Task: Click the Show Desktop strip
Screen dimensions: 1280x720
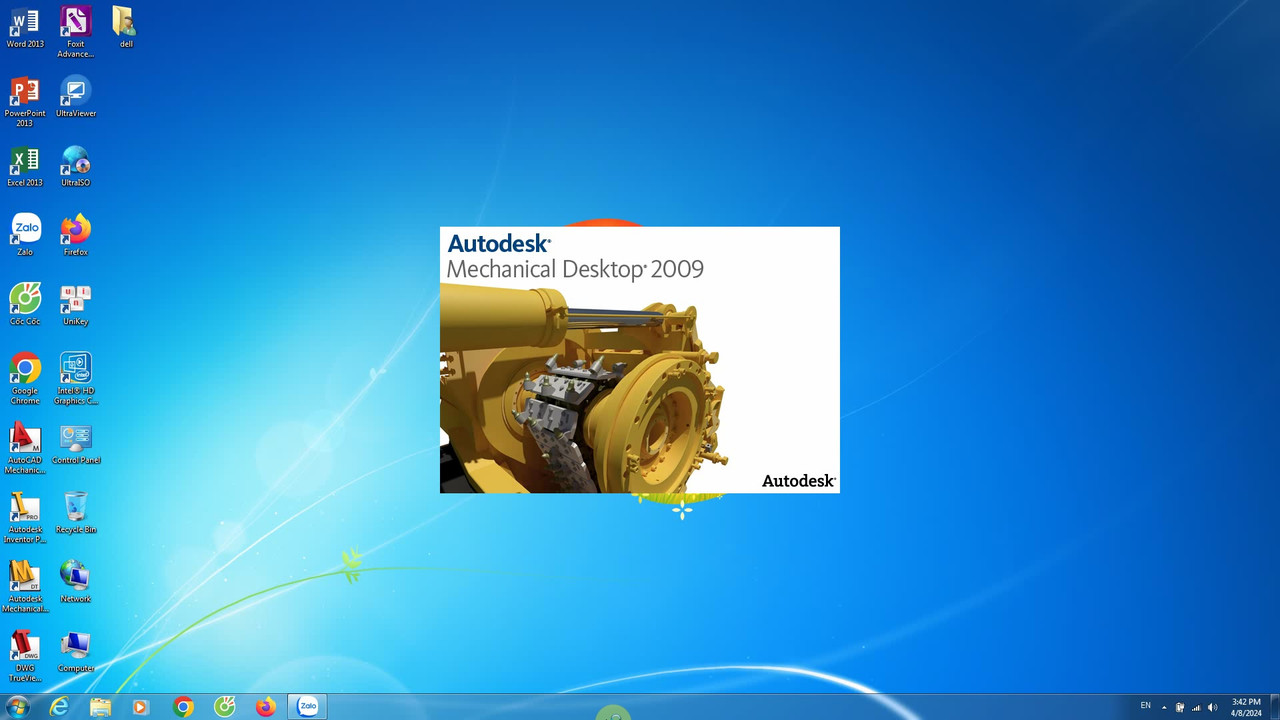Action: click(1274, 707)
